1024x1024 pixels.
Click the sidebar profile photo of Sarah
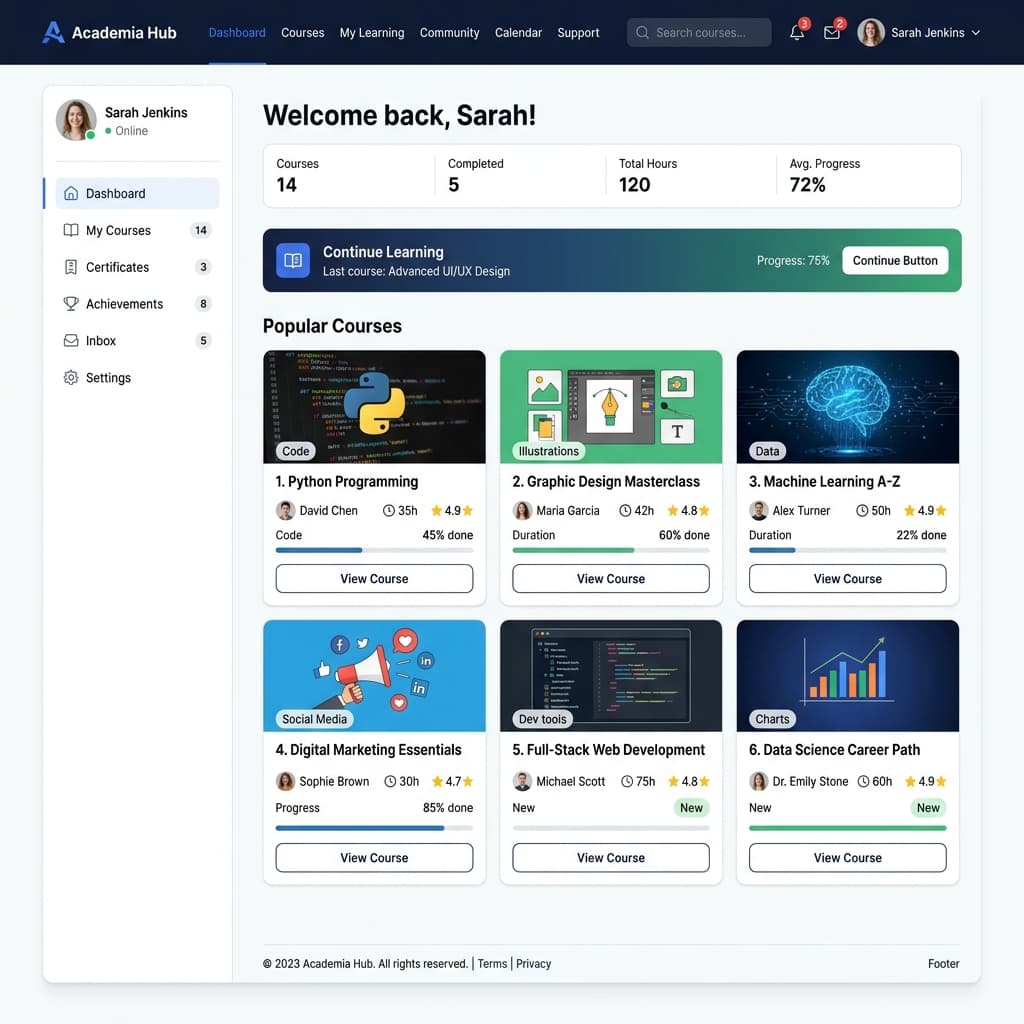(76, 120)
